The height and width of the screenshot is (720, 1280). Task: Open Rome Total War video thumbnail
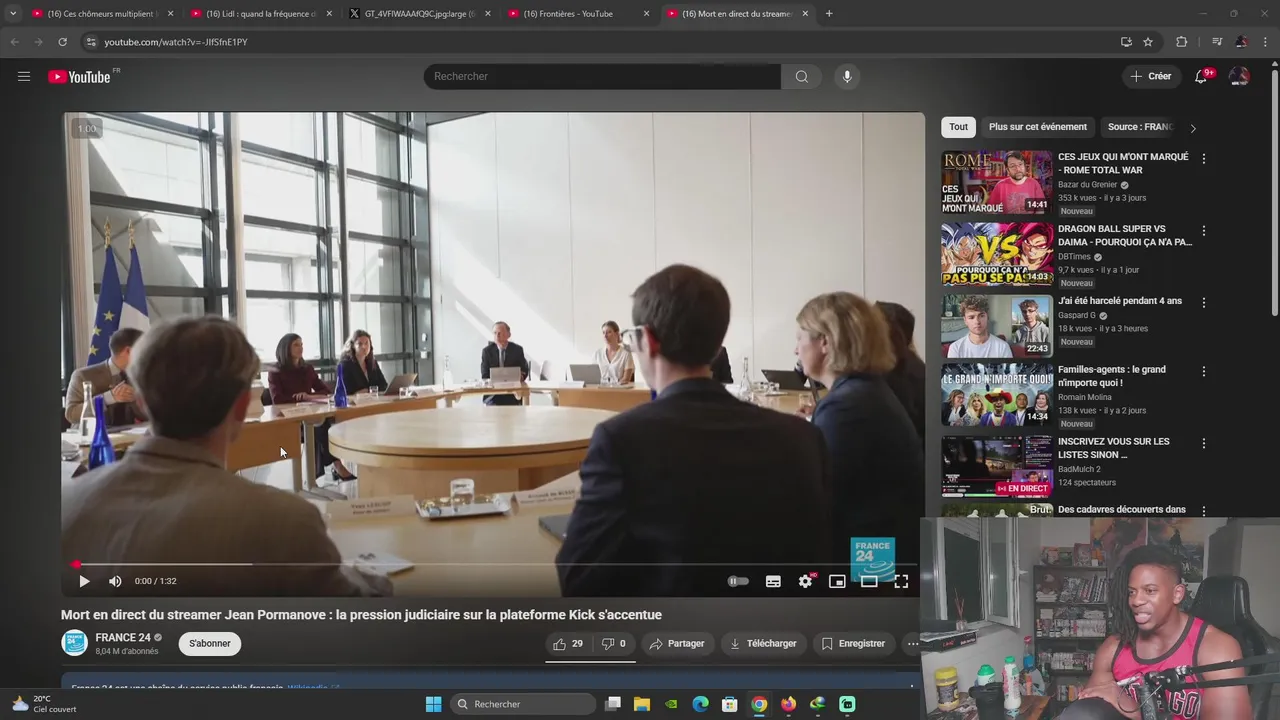997,182
